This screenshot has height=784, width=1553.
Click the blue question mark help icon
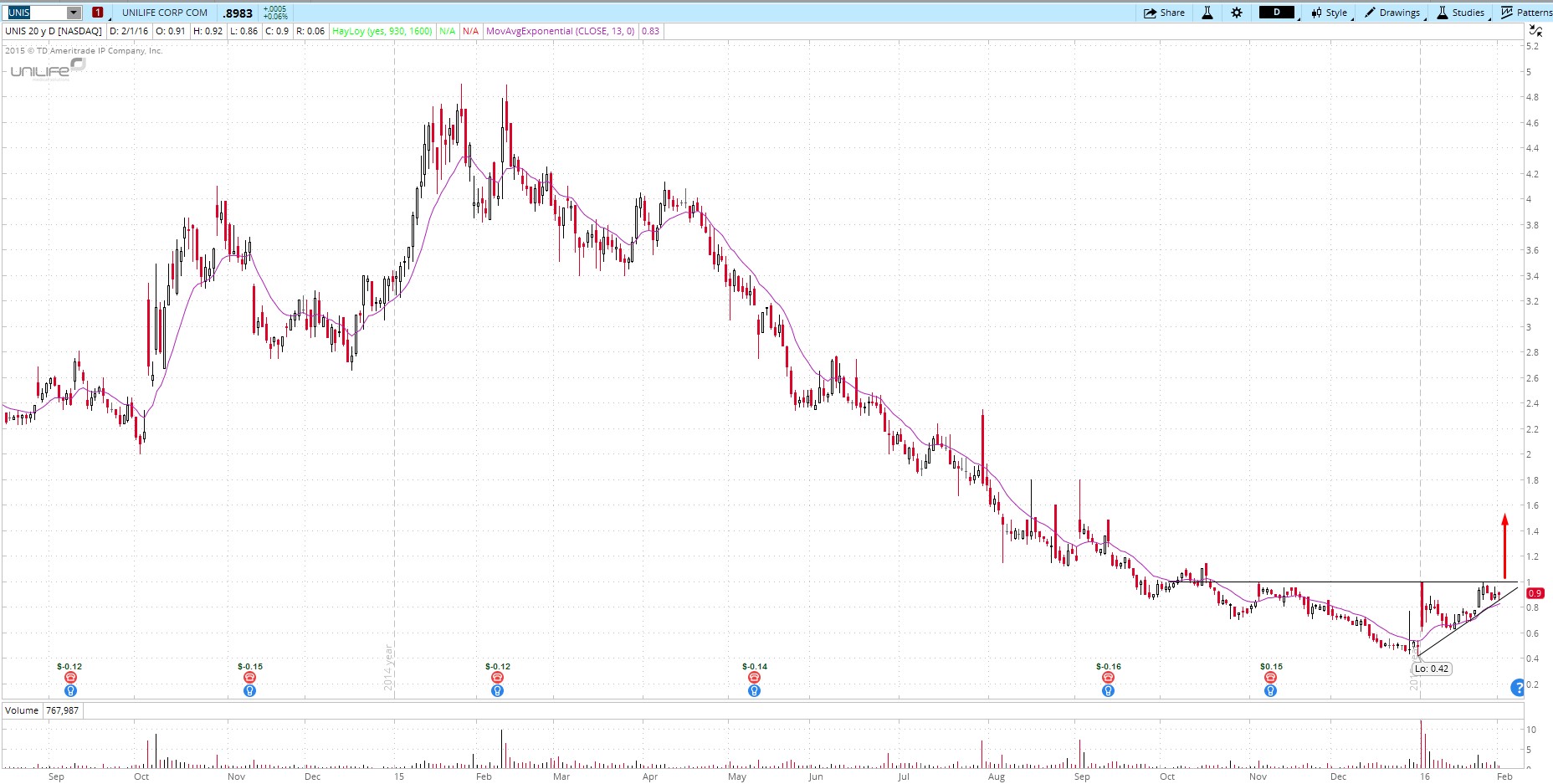pos(1518,688)
